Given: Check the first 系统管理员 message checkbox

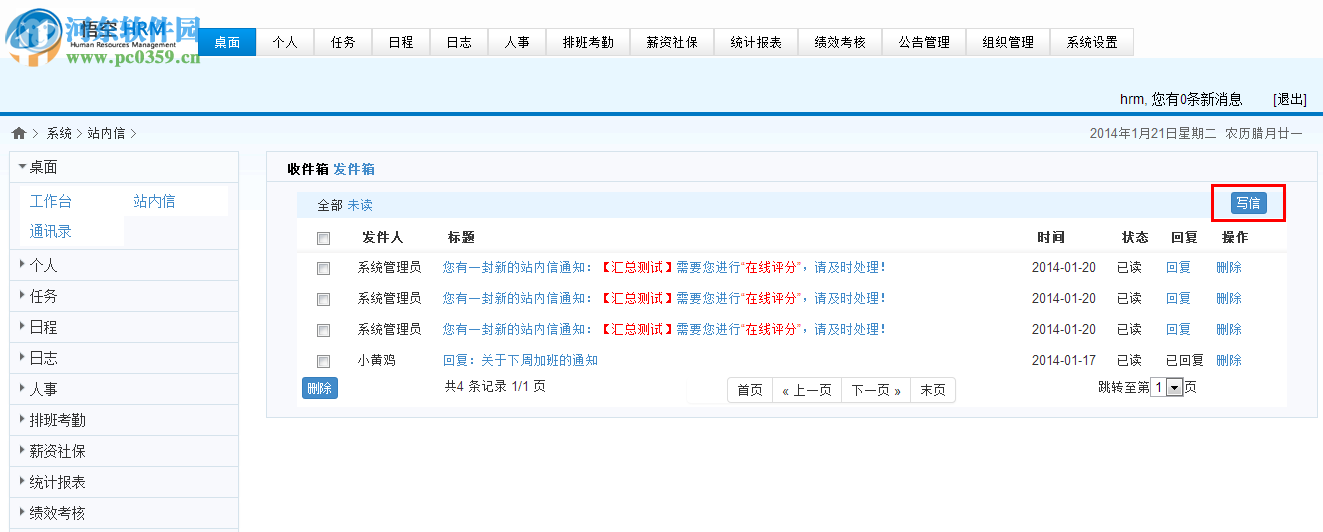Looking at the screenshot, I should pos(323,268).
